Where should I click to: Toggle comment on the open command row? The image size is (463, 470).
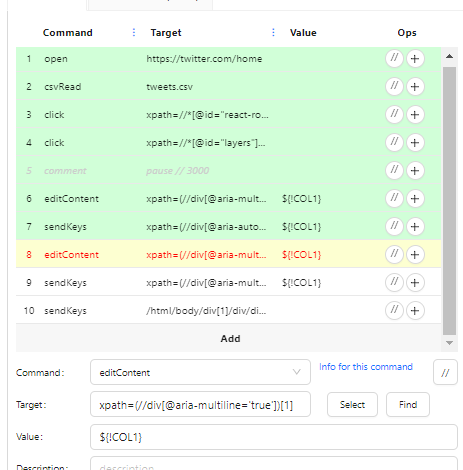(x=394, y=59)
